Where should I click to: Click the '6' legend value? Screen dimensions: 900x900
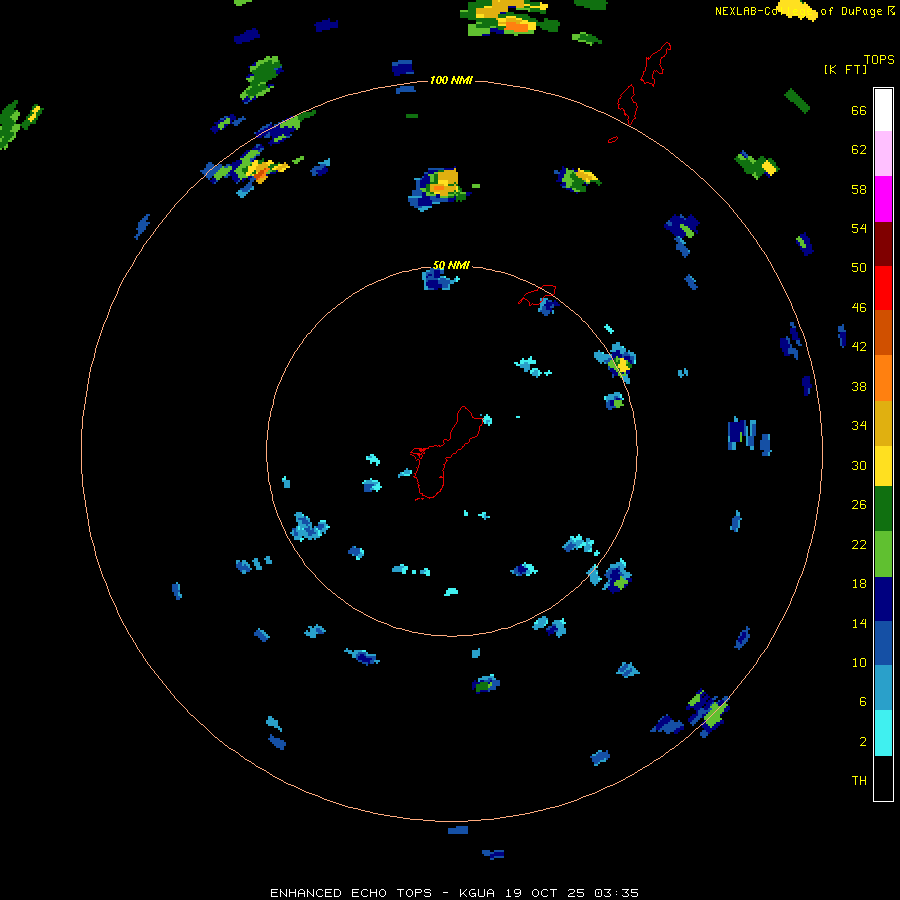click(x=863, y=701)
